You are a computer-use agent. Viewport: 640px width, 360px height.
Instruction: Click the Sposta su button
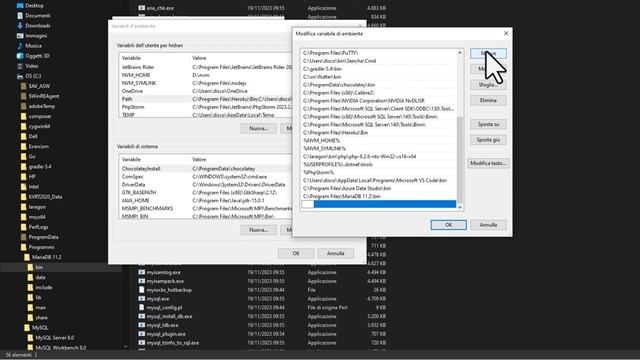[x=488, y=124]
